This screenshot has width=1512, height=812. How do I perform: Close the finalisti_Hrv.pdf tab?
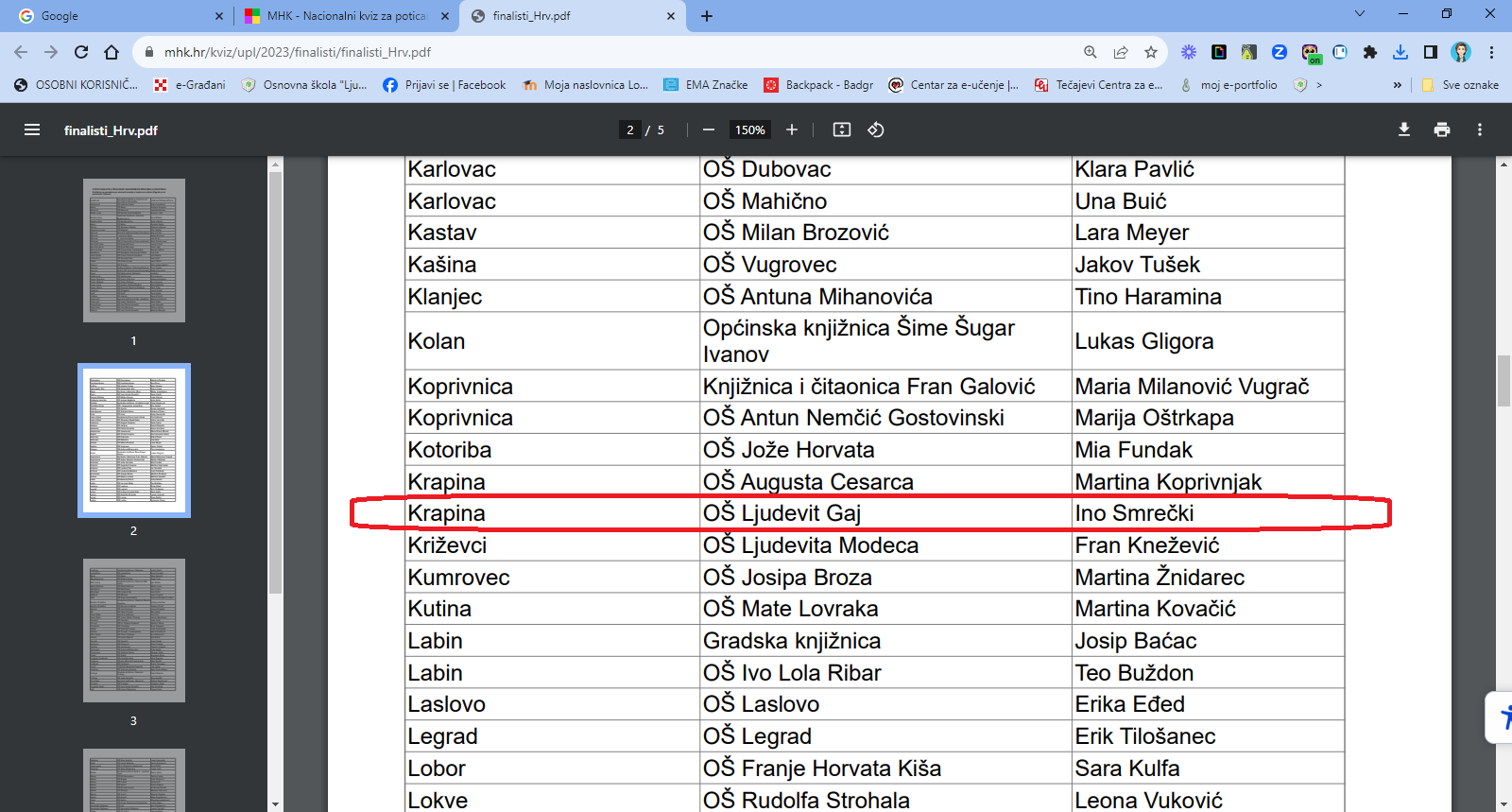tap(671, 16)
